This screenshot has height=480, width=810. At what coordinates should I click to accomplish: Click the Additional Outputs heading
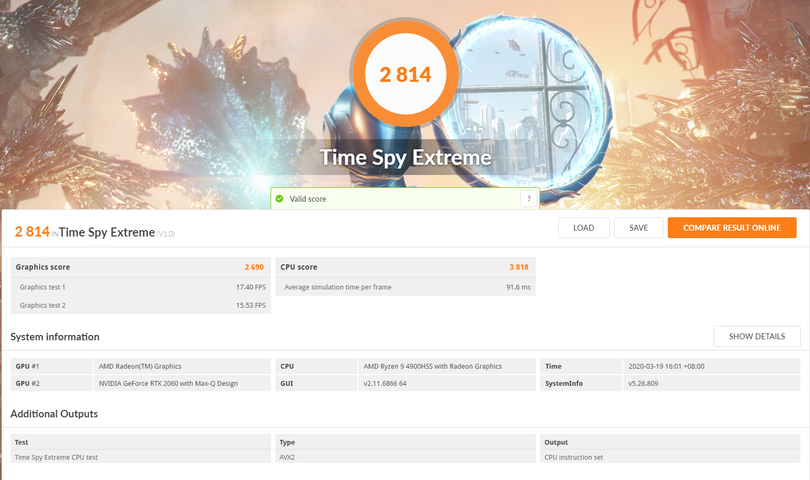tap(54, 414)
